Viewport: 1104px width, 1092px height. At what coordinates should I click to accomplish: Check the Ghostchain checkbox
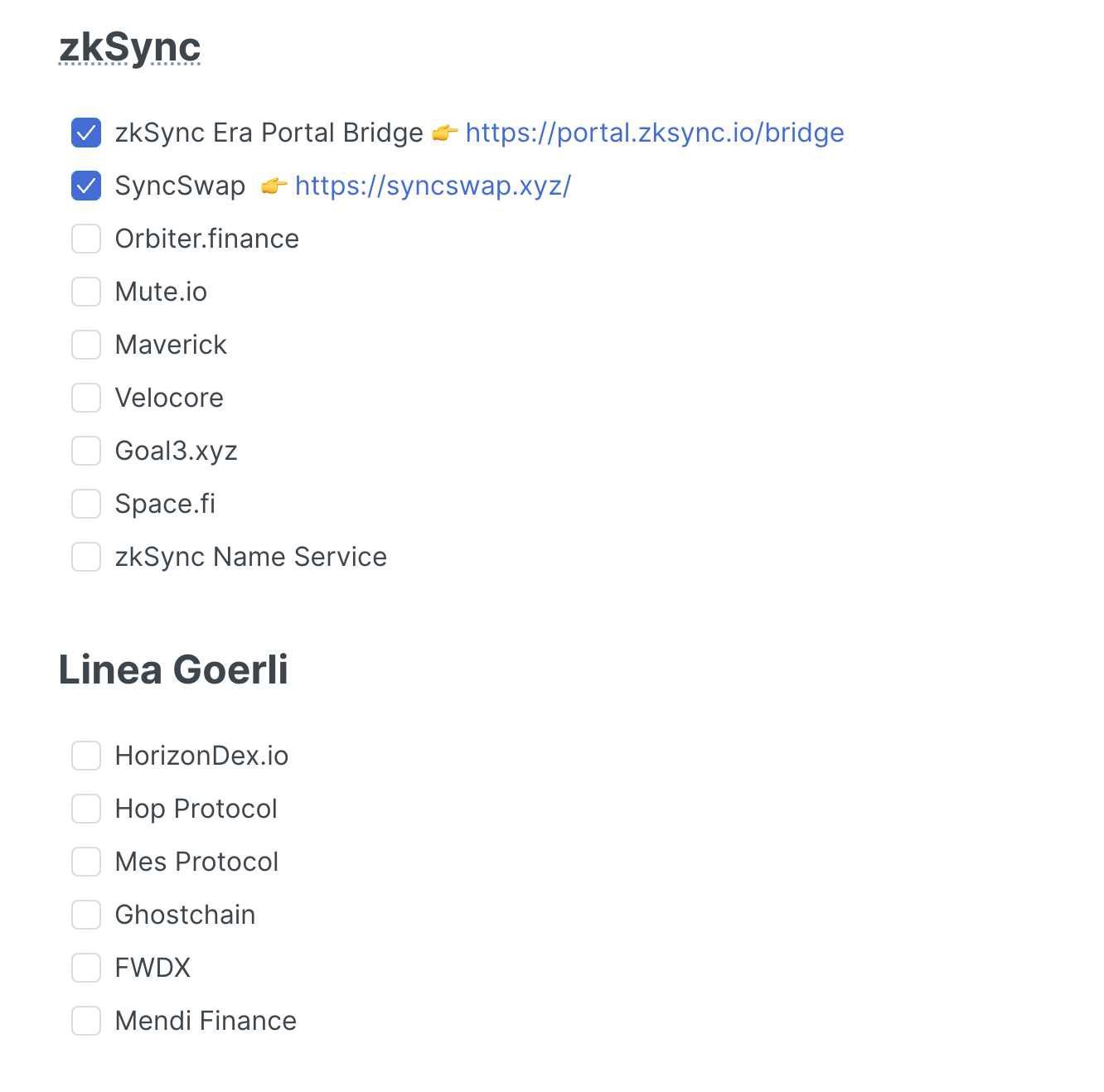pos(86,915)
